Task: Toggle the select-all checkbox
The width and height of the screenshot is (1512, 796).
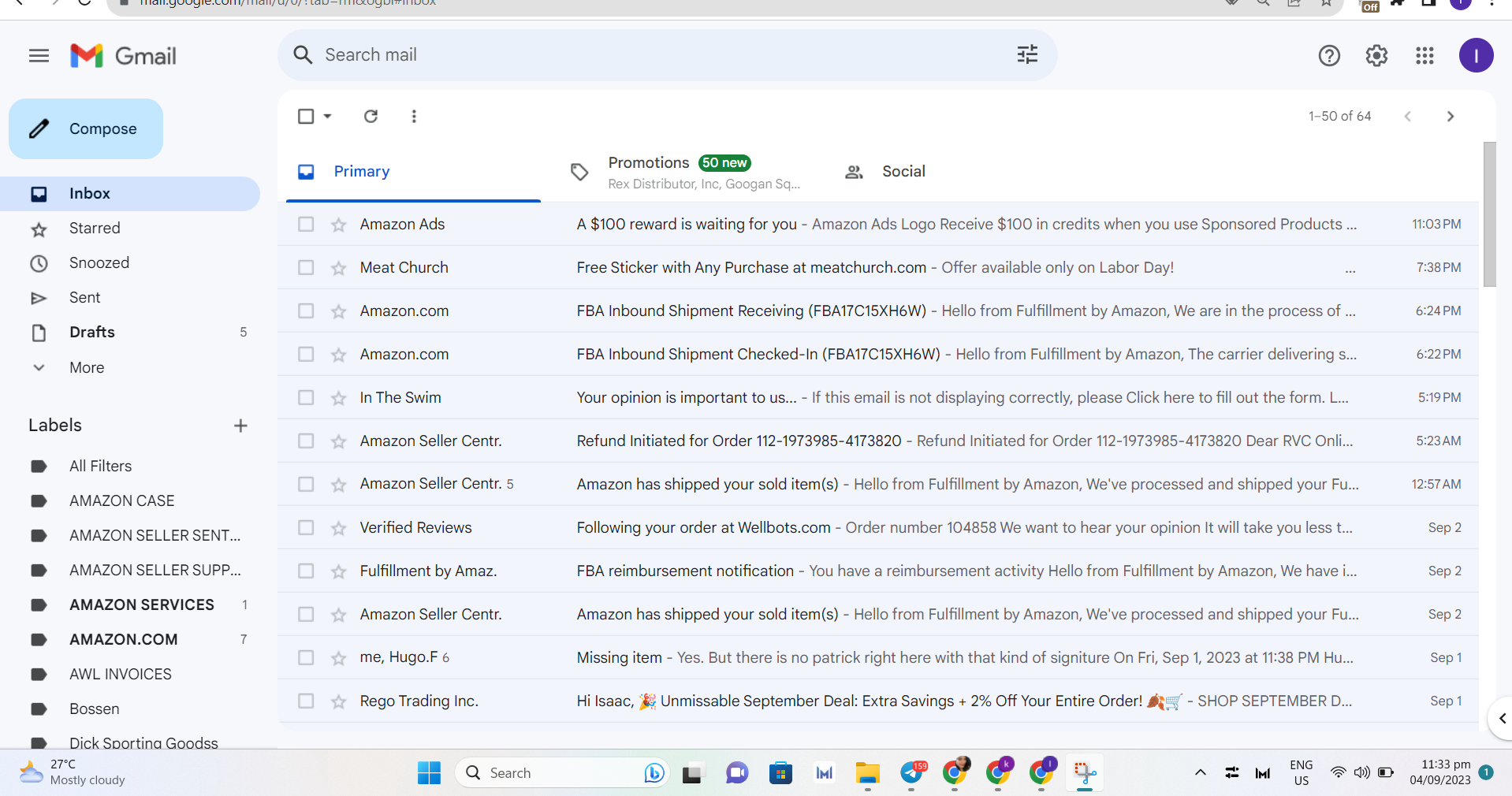Action: [306, 116]
